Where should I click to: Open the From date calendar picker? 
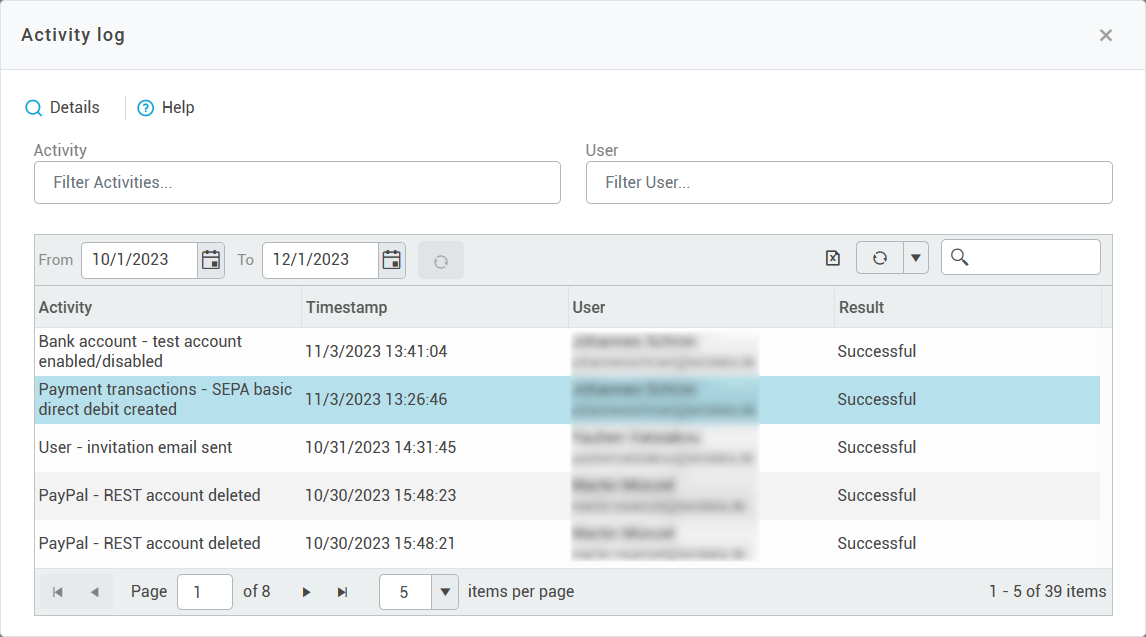tap(211, 260)
